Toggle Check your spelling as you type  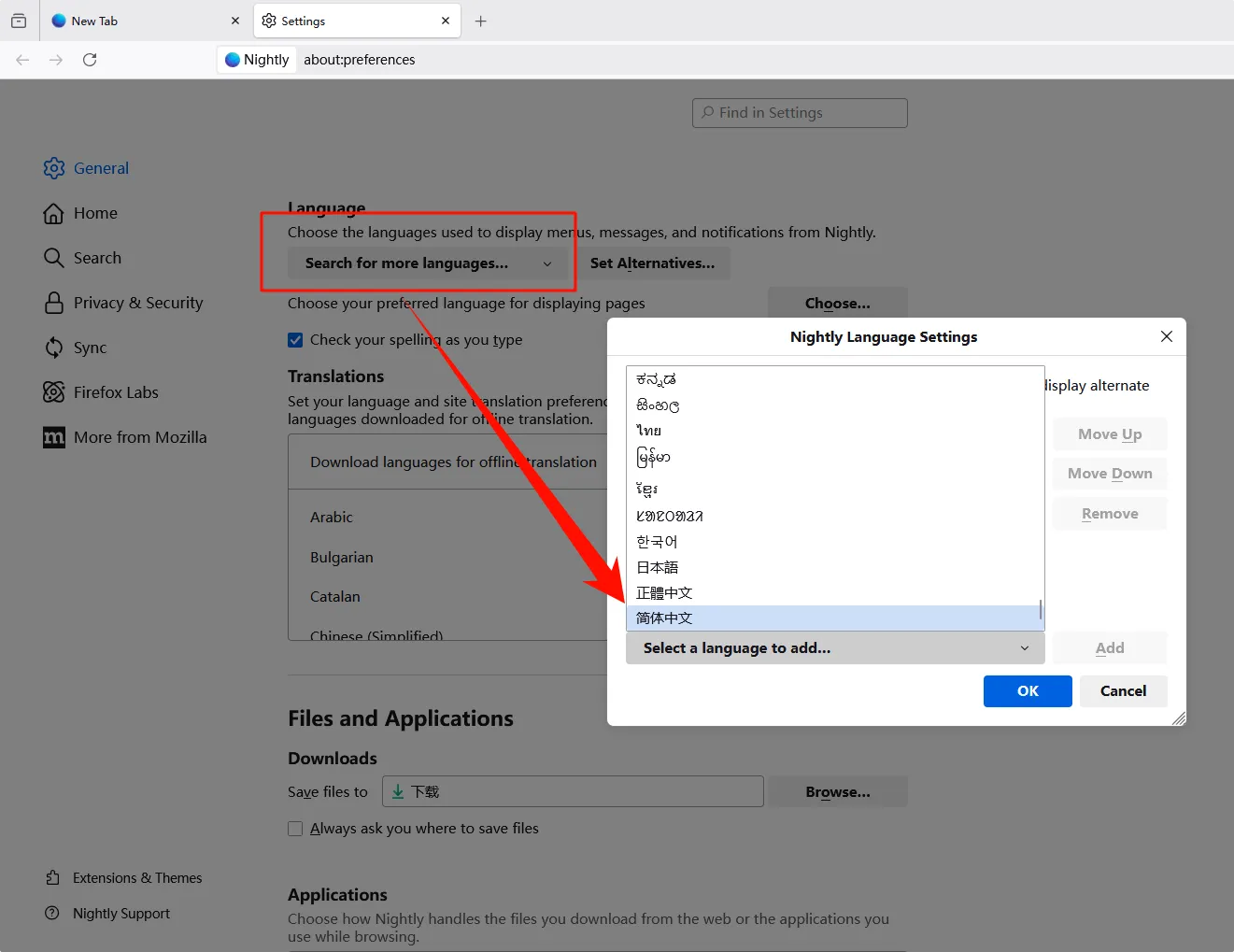pyautogui.click(x=295, y=340)
